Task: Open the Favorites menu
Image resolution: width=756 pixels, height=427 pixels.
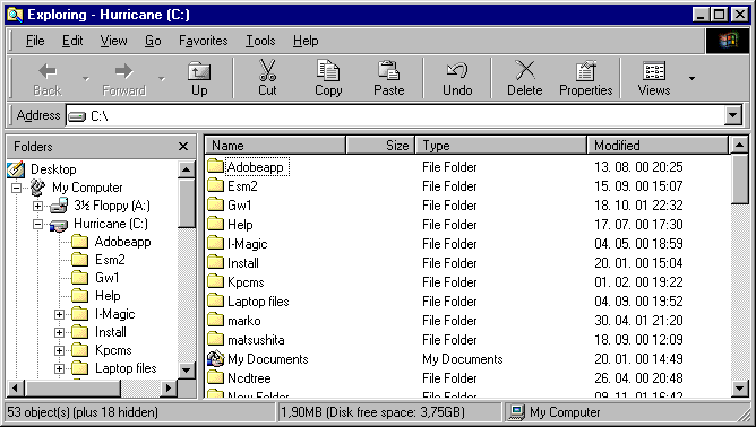Action: (x=203, y=41)
